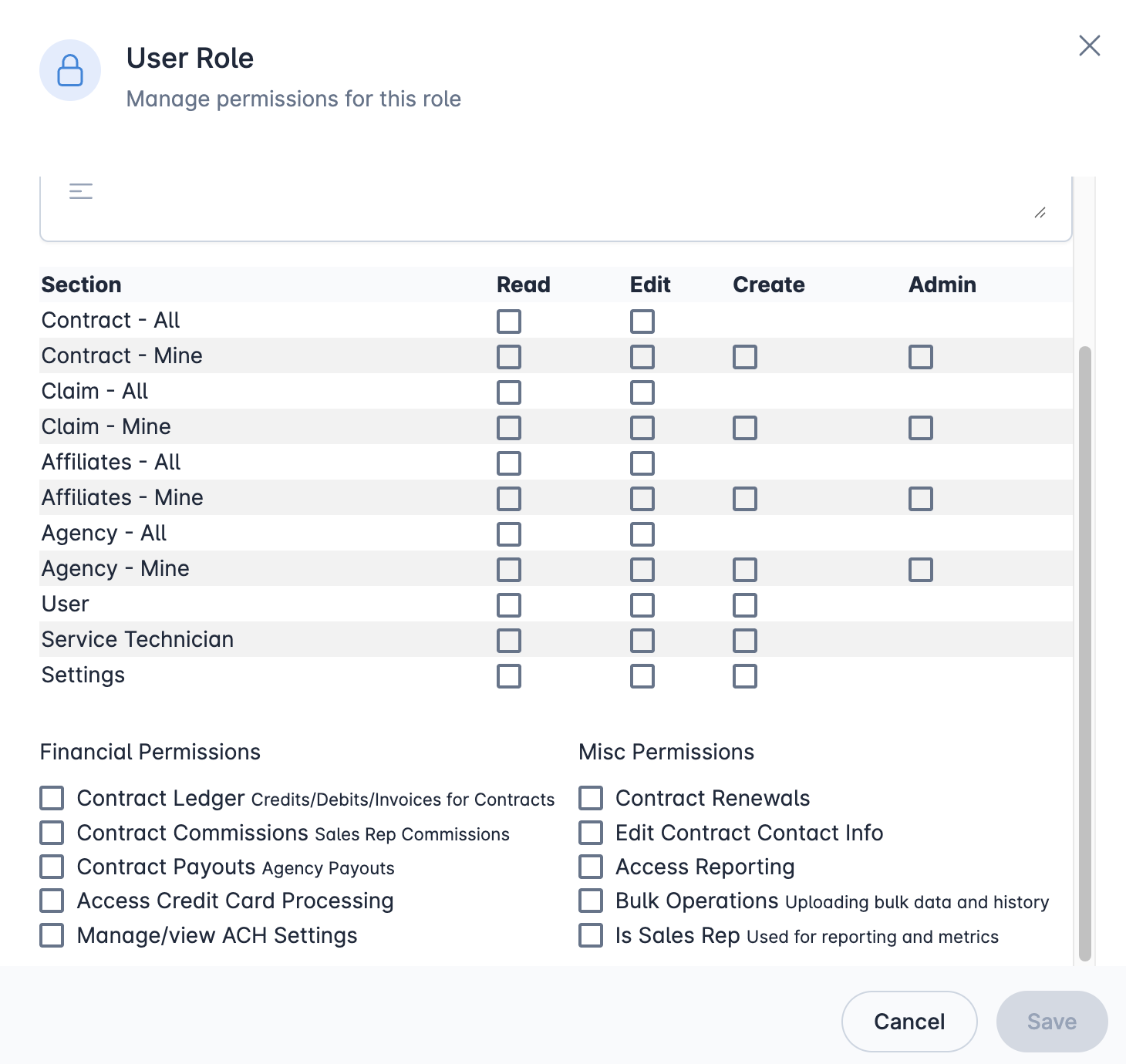Click the text-align icon in the description box

pyautogui.click(x=81, y=191)
